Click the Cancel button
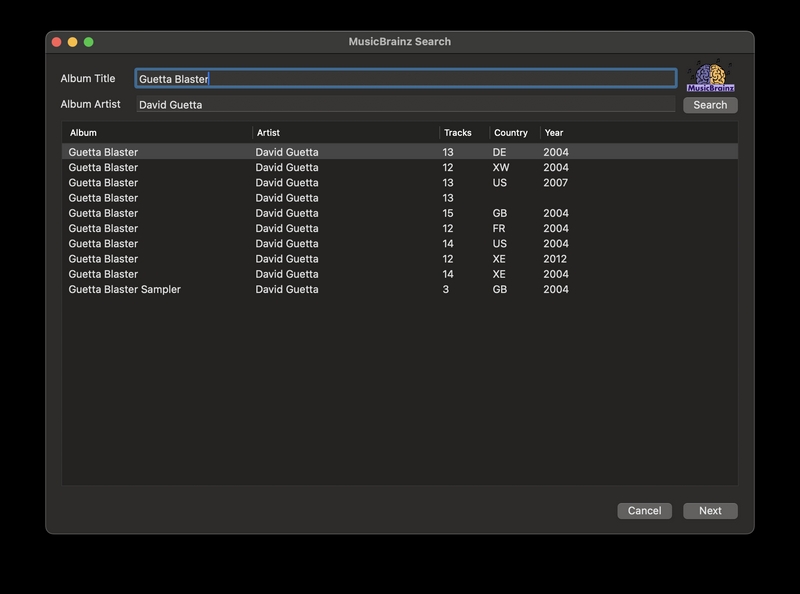The height and width of the screenshot is (594, 800). pyautogui.click(x=644, y=511)
